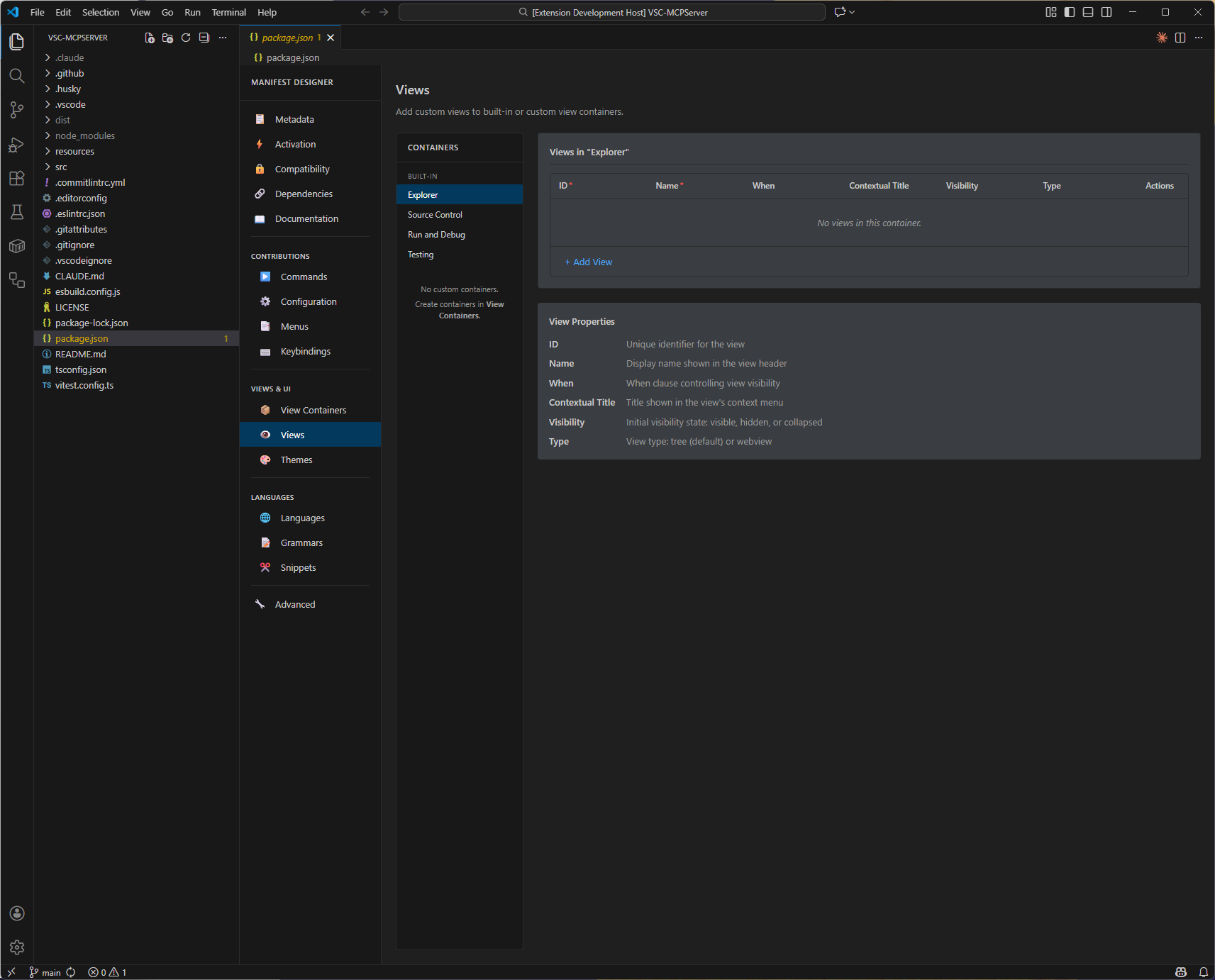The image size is (1215, 980).
Task: Open the customize layout button
Action: tap(1051, 12)
